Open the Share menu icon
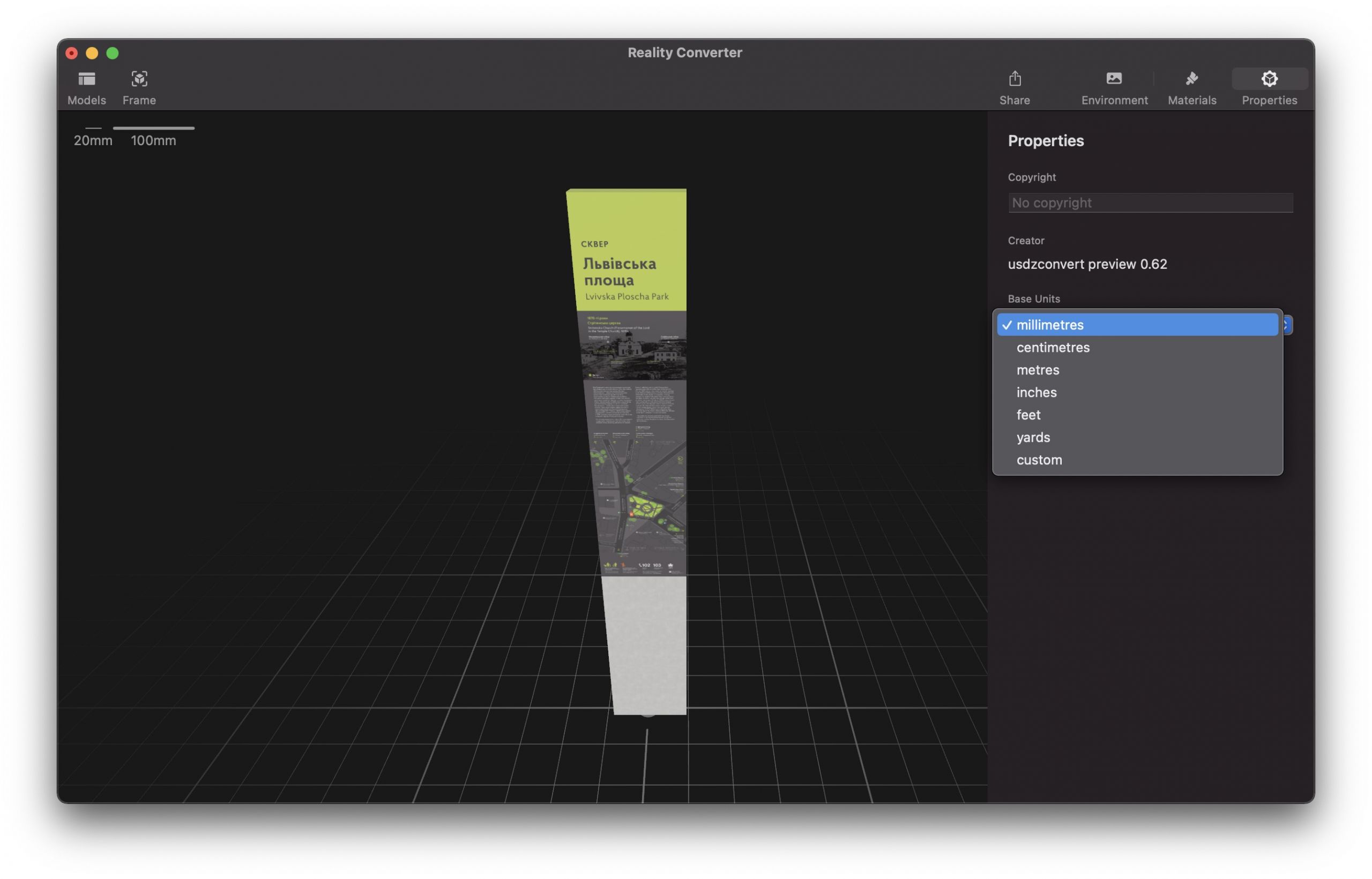 [x=1015, y=78]
